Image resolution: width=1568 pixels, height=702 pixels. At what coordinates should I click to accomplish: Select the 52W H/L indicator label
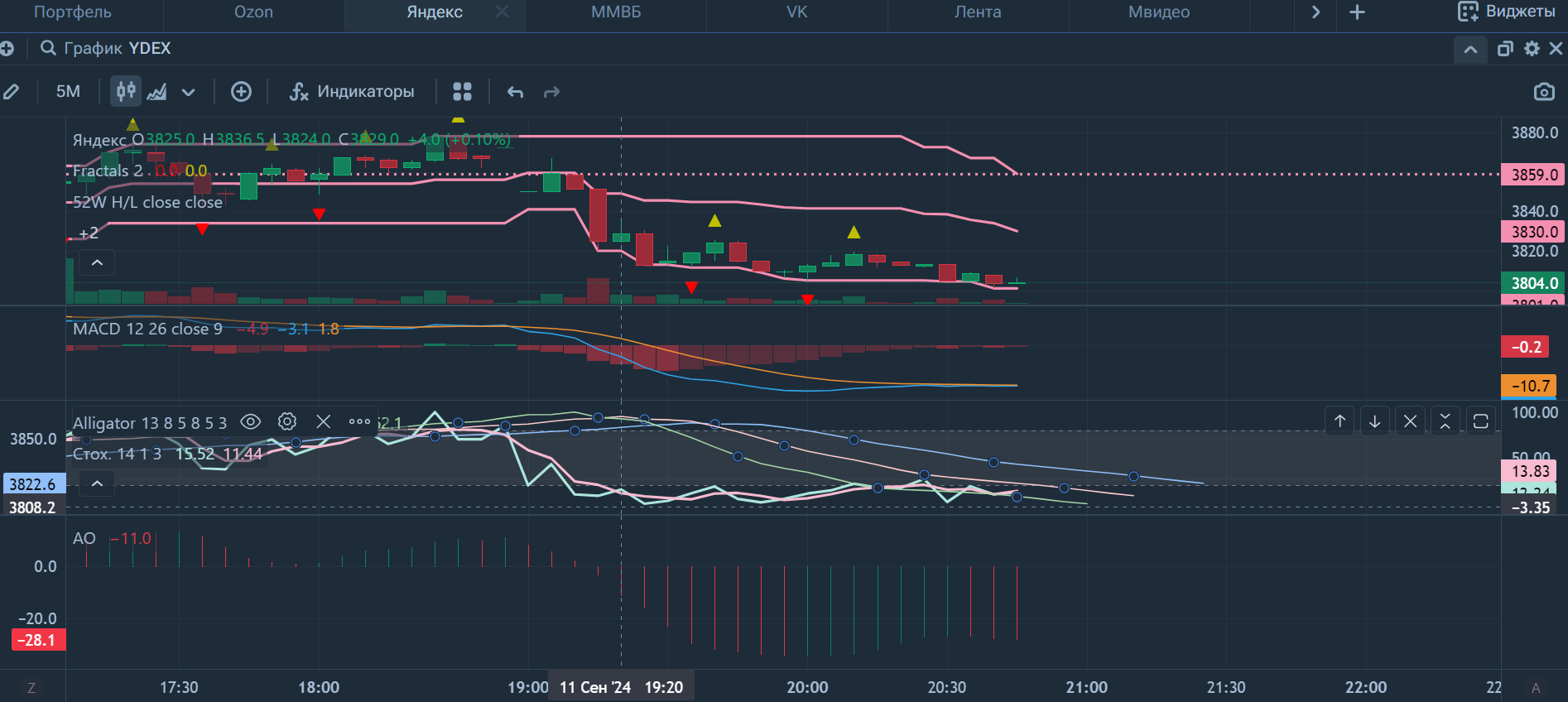pyautogui.click(x=148, y=202)
